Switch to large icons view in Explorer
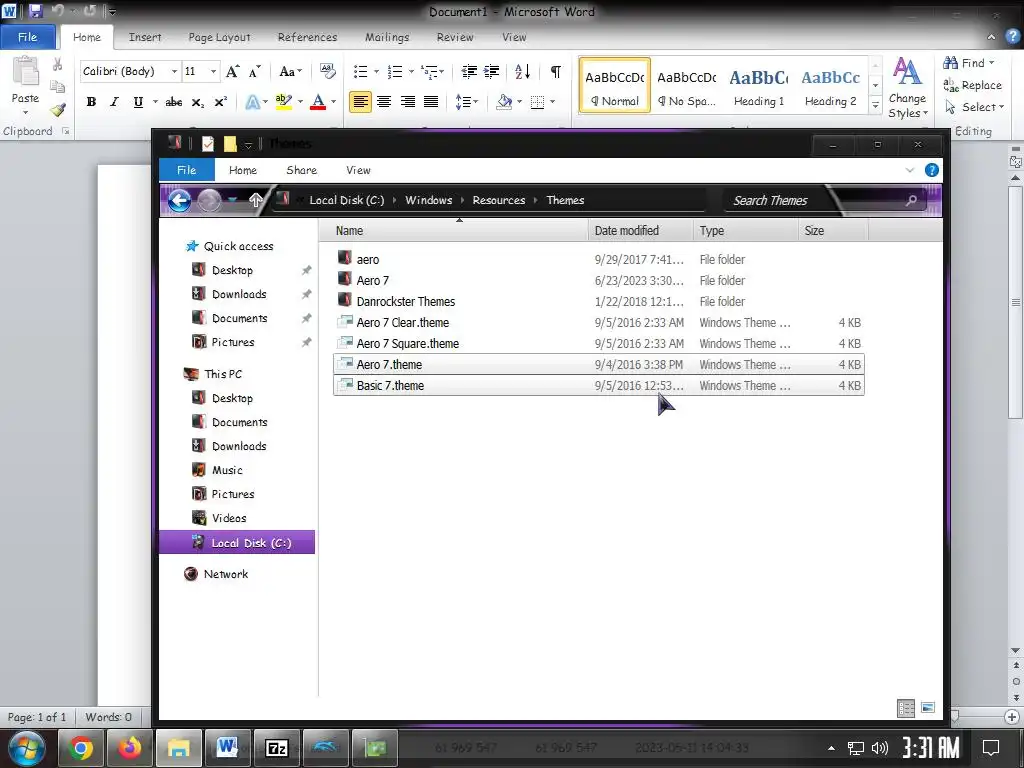This screenshot has height=768, width=1024. [928, 707]
